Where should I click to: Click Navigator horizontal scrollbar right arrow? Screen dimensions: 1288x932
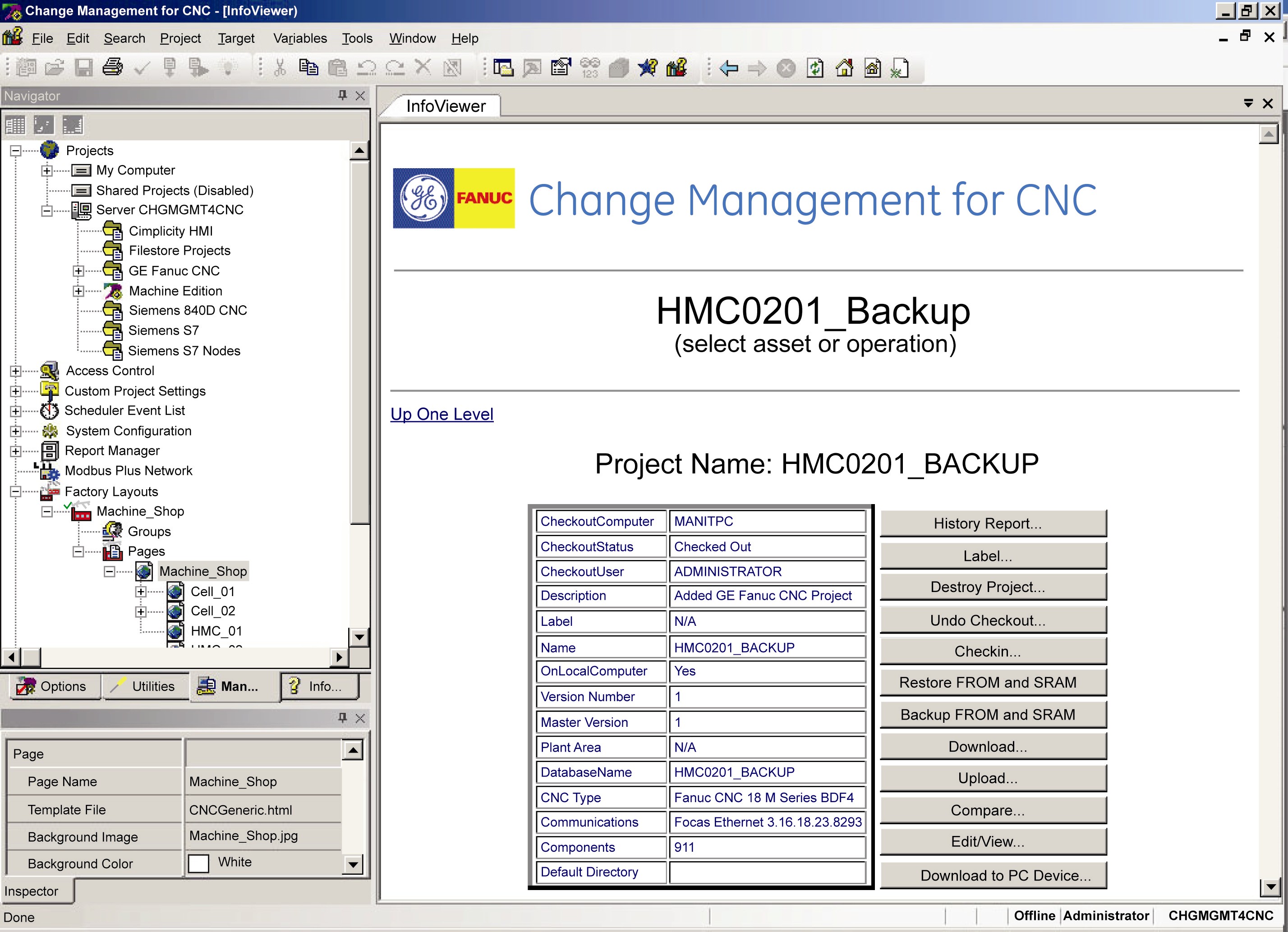point(339,657)
